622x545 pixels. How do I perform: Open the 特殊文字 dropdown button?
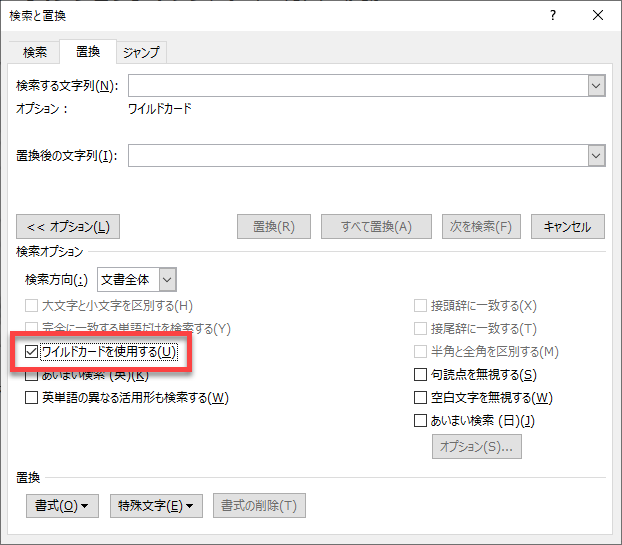pyautogui.click(x=156, y=505)
